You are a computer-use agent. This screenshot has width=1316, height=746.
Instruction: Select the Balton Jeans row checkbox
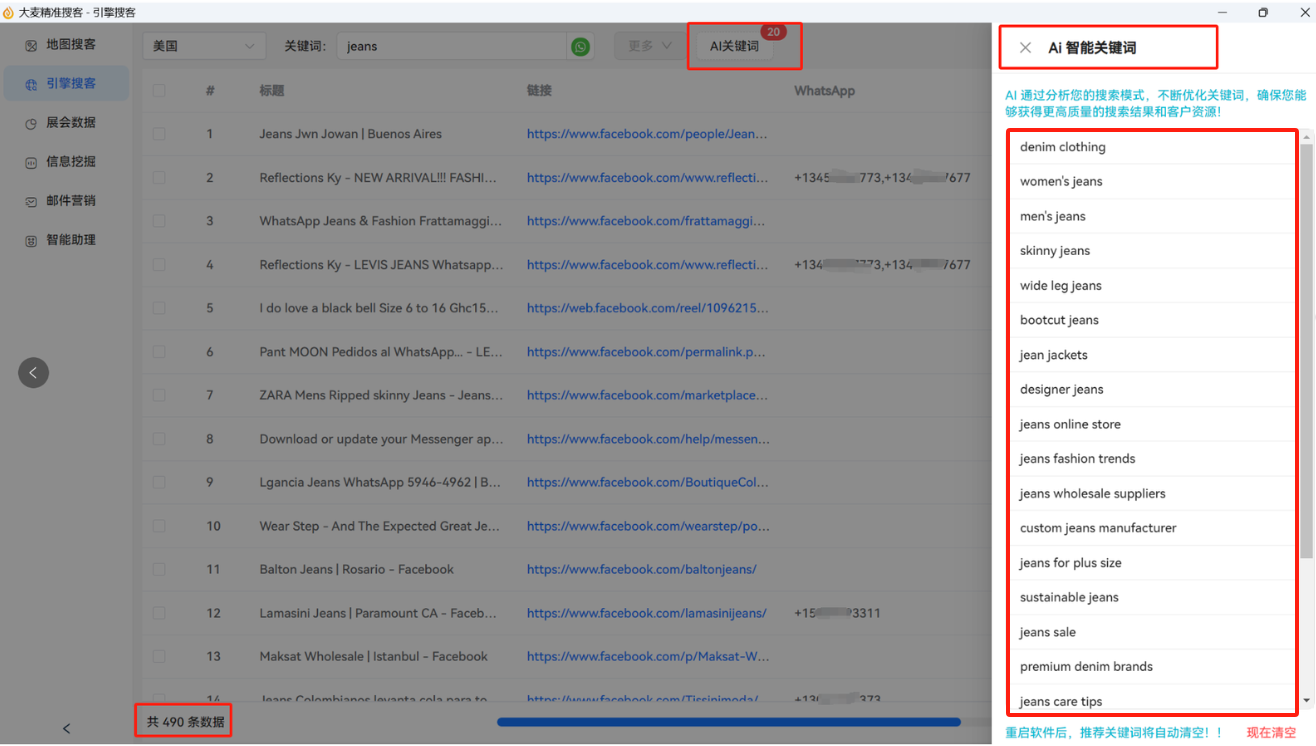[x=159, y=569]
